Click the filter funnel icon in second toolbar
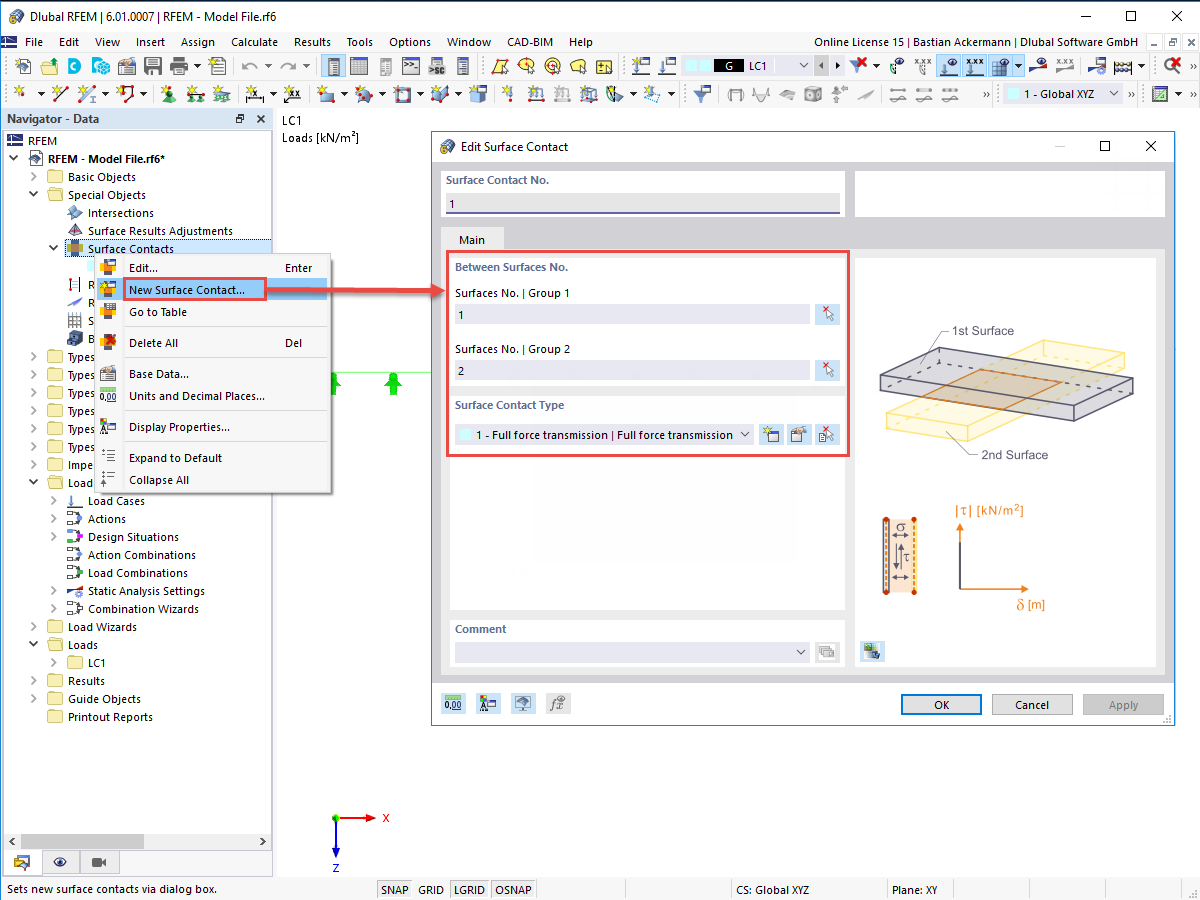This screenshot has height=900, width=1200. (703, 94)
